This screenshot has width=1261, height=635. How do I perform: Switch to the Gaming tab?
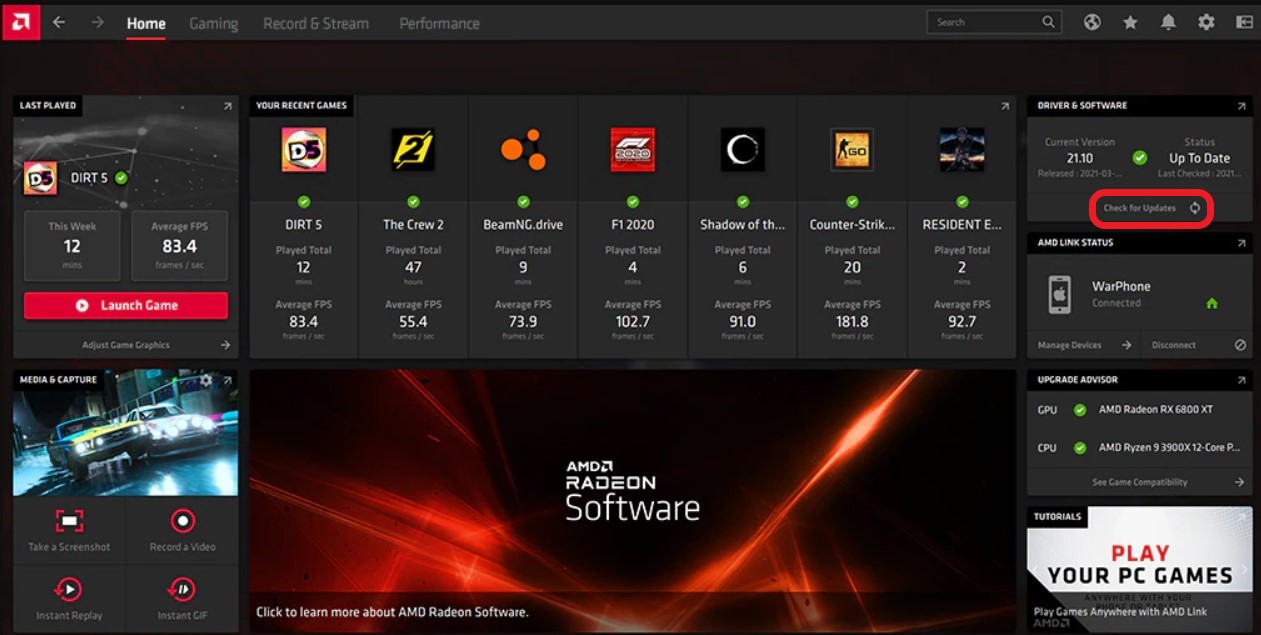pyautogui.click(x=214, y=23)
